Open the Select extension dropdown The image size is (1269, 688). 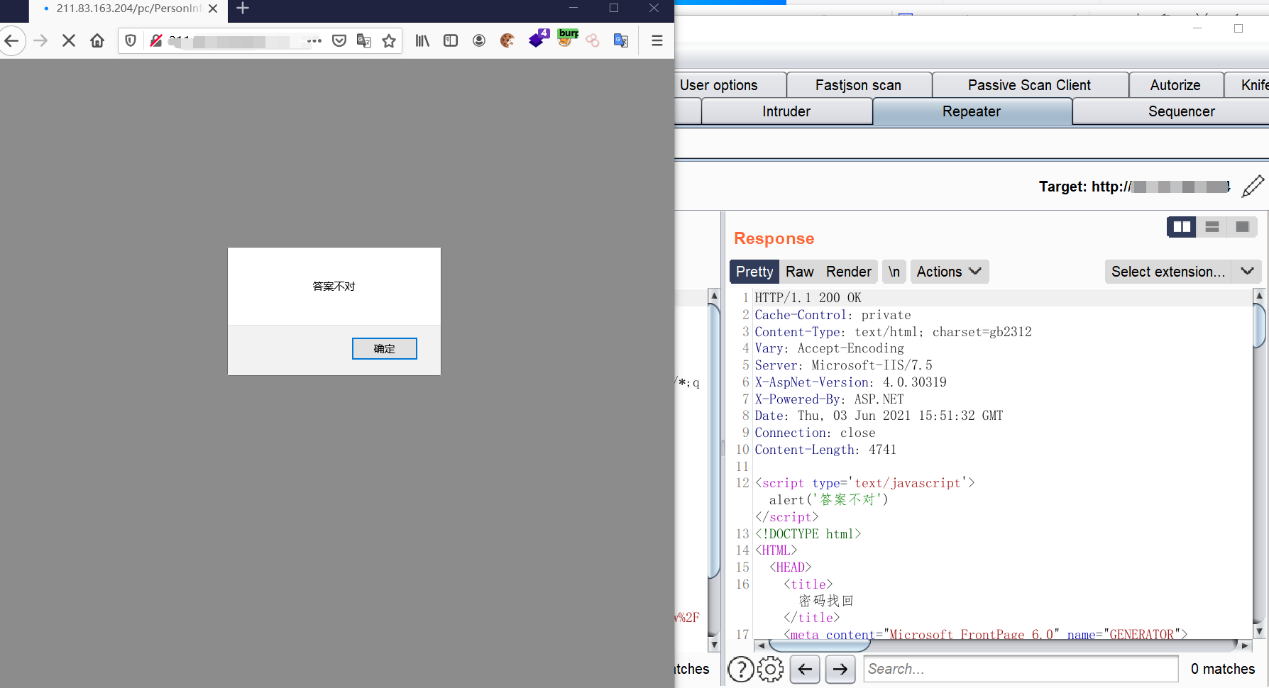[1182, 272]
